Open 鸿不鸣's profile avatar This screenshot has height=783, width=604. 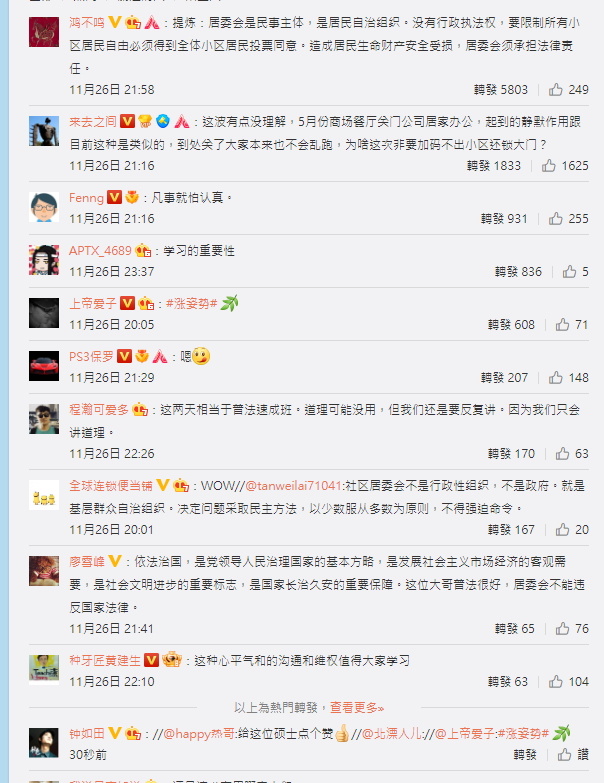(x=44, y=32)
